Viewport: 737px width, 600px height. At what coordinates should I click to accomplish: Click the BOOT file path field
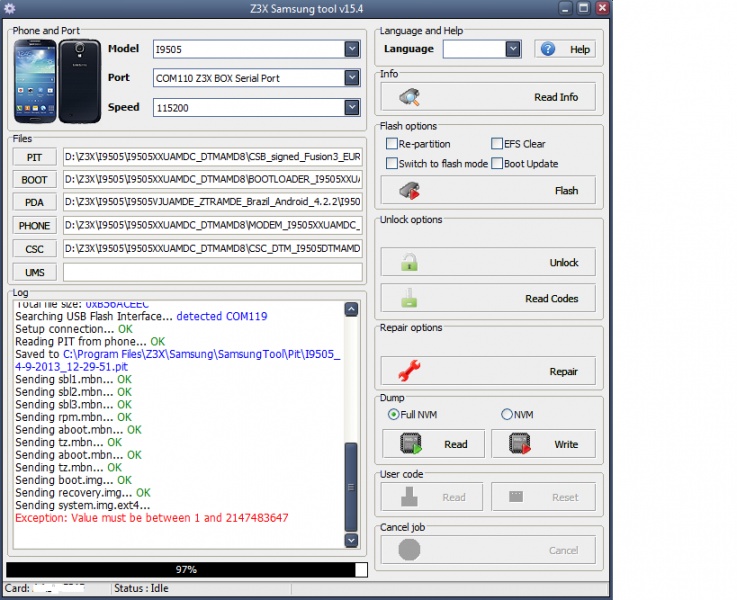[x=212, y=179]
